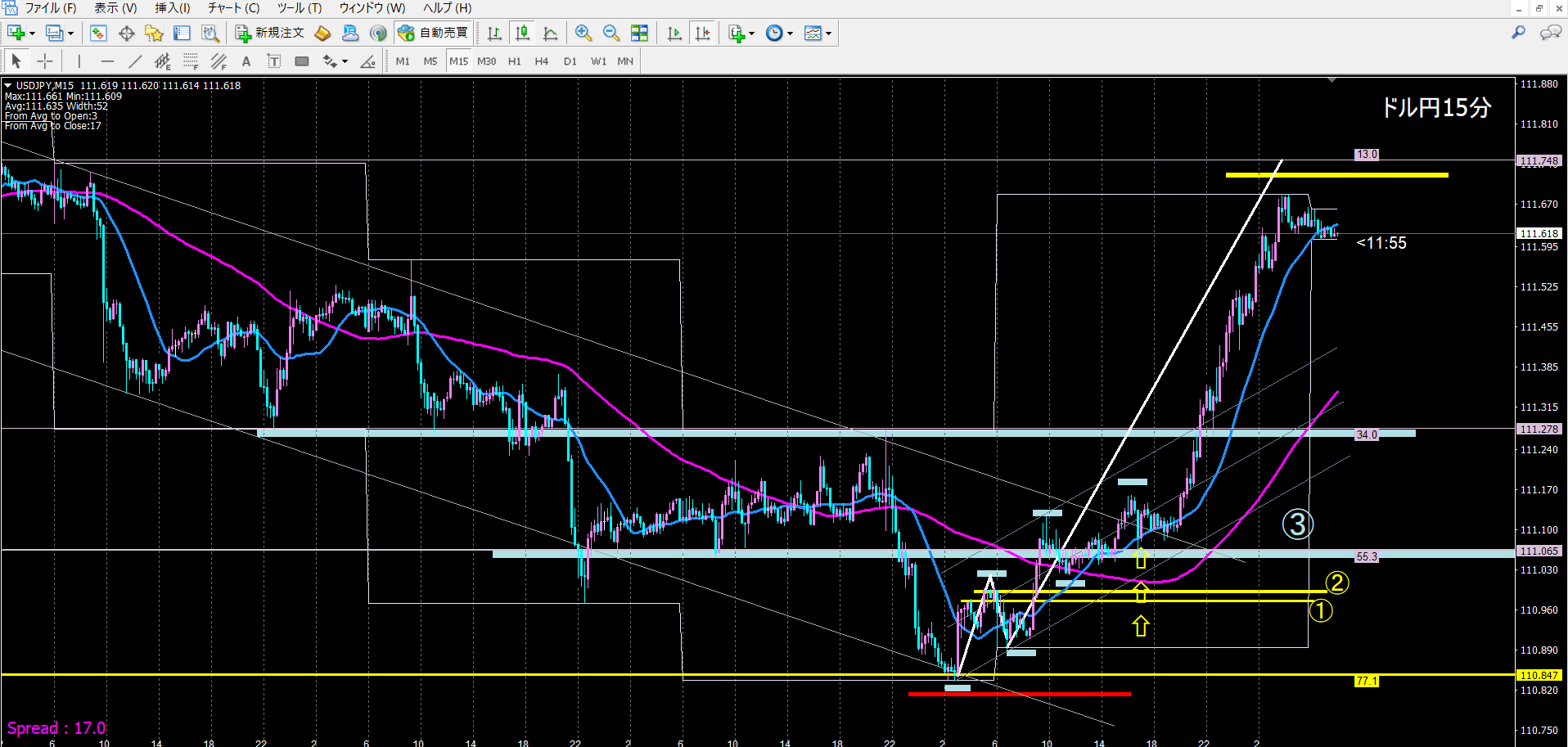The height and width of the screenshot is (747, 1568).
Task: Select the rectangle shape tool
Action: pos(302,61)
